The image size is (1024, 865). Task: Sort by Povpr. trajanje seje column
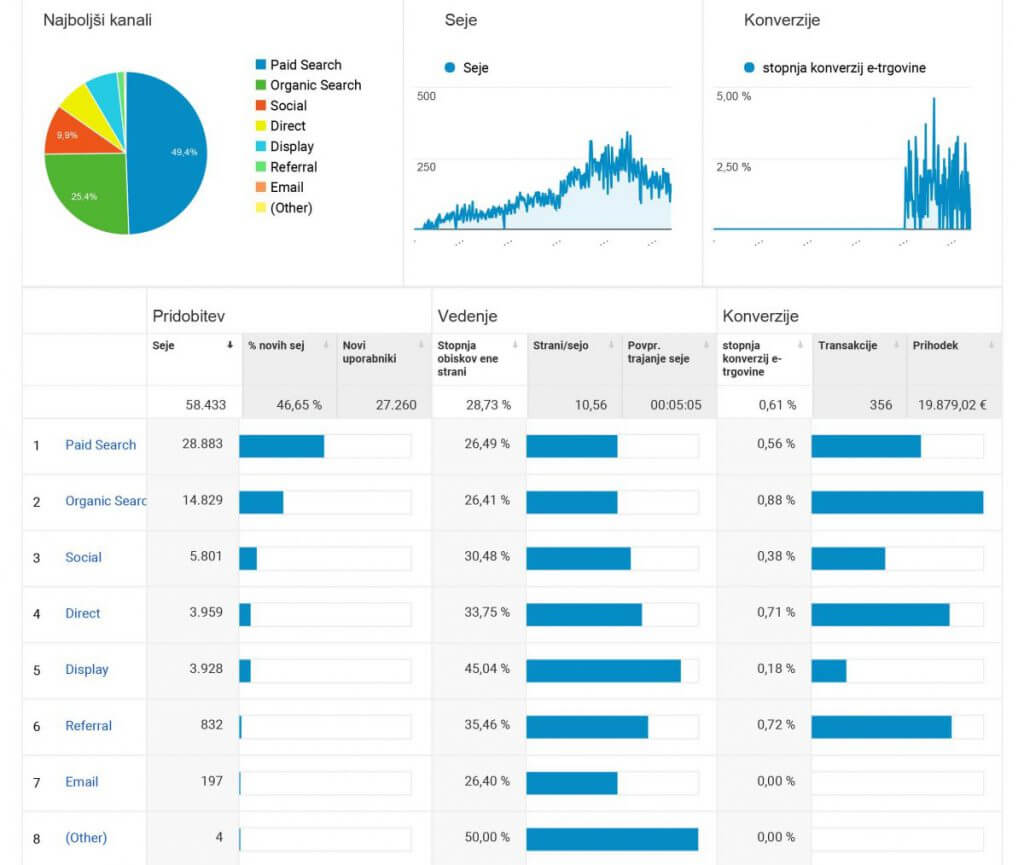coord(658,351)
